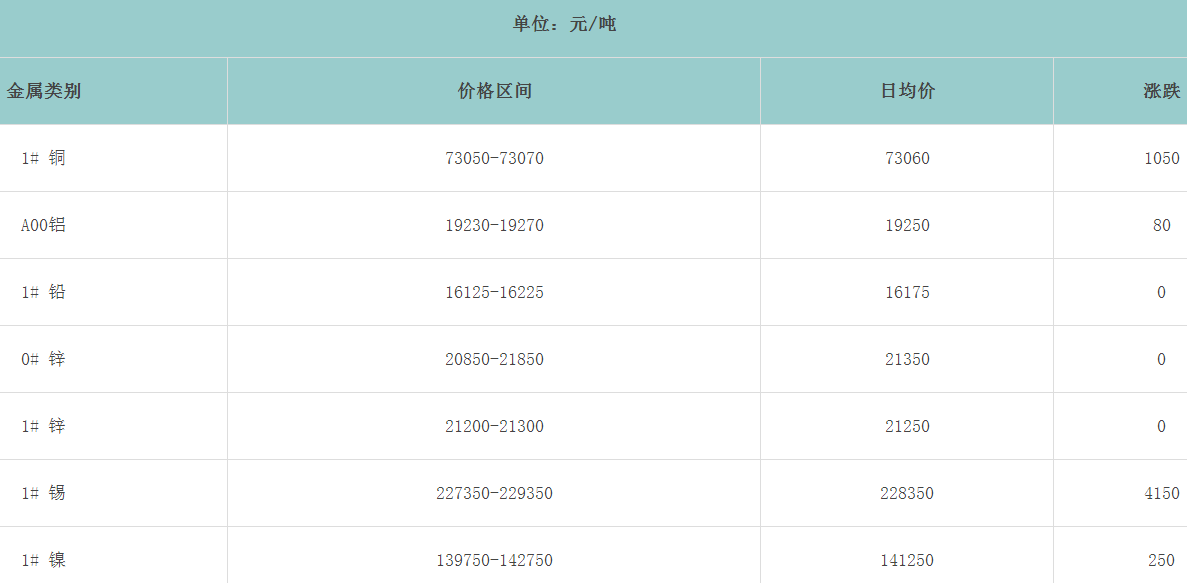
Task: Click price range 16125-16225 for lead
Action: [x=494, y=292]
